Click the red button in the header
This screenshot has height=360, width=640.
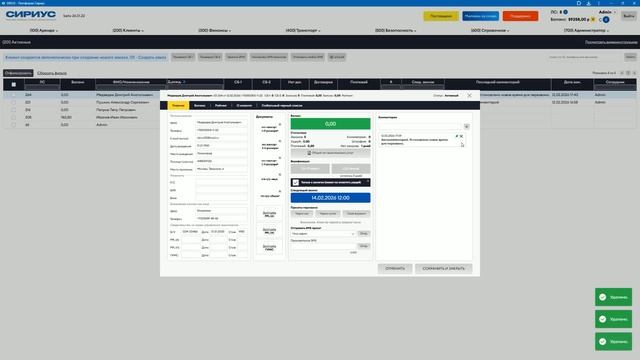tap(520, 16)
